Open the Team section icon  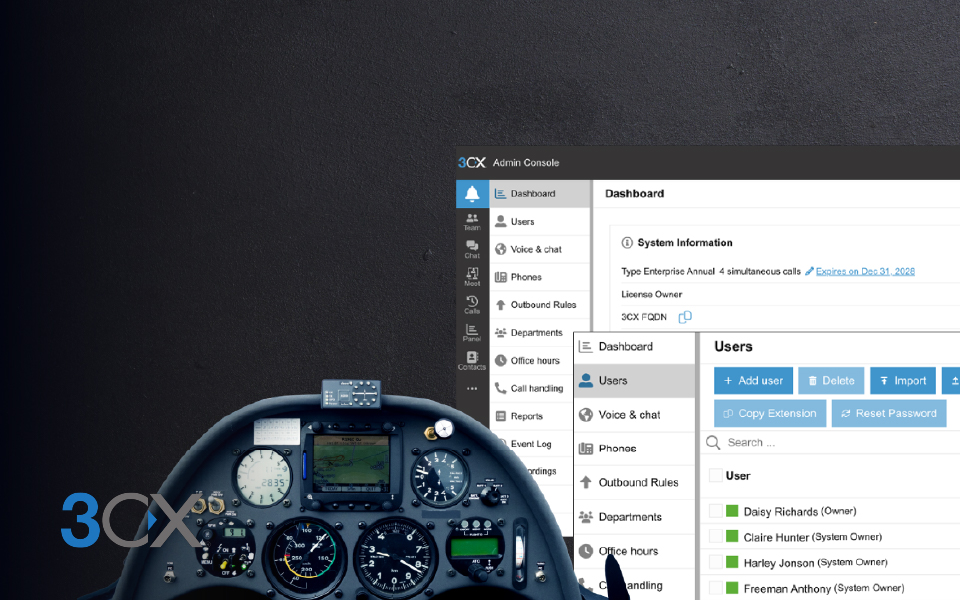472,222
